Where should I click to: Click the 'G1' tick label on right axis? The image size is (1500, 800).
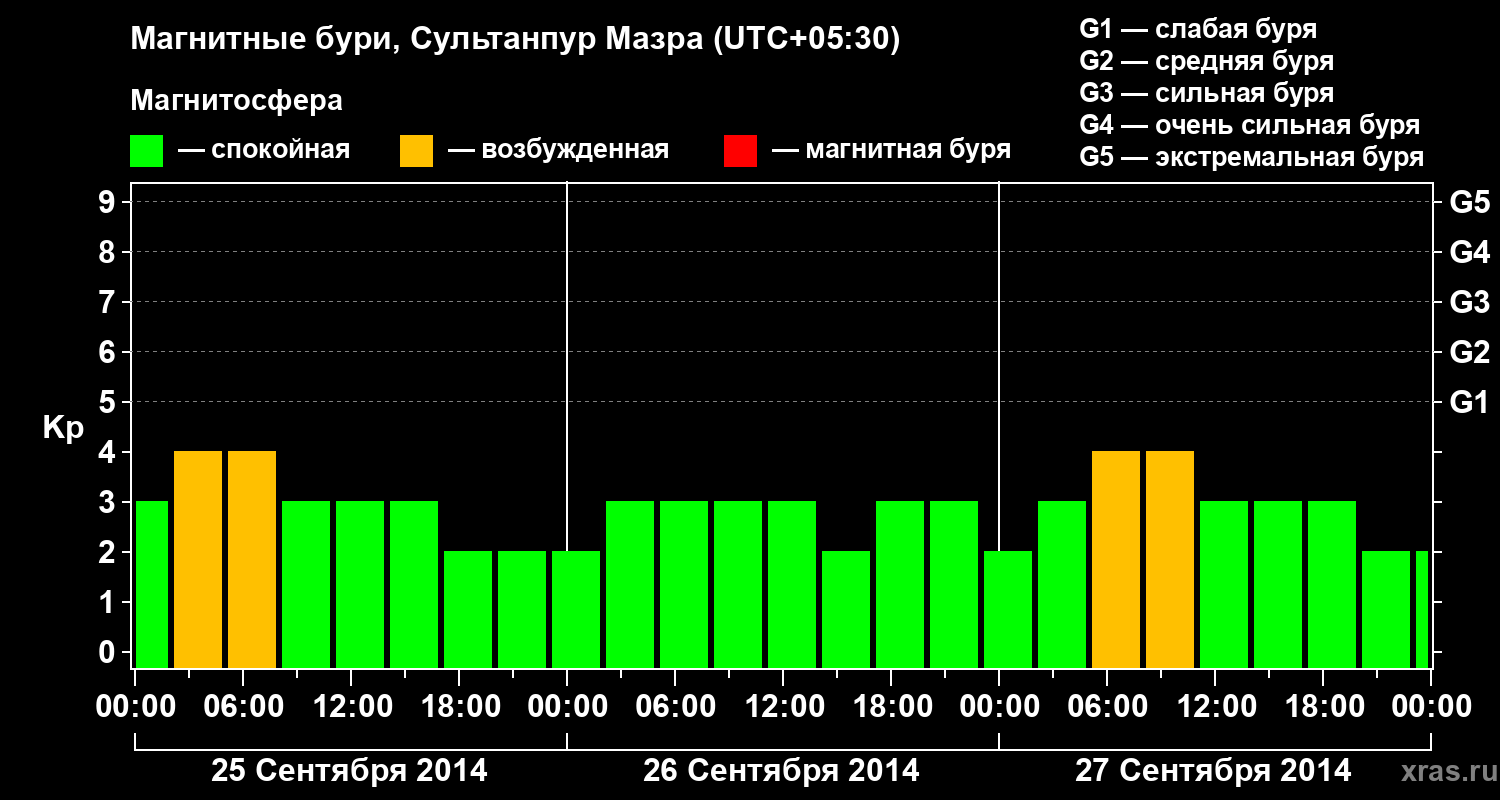point(1469,403)
